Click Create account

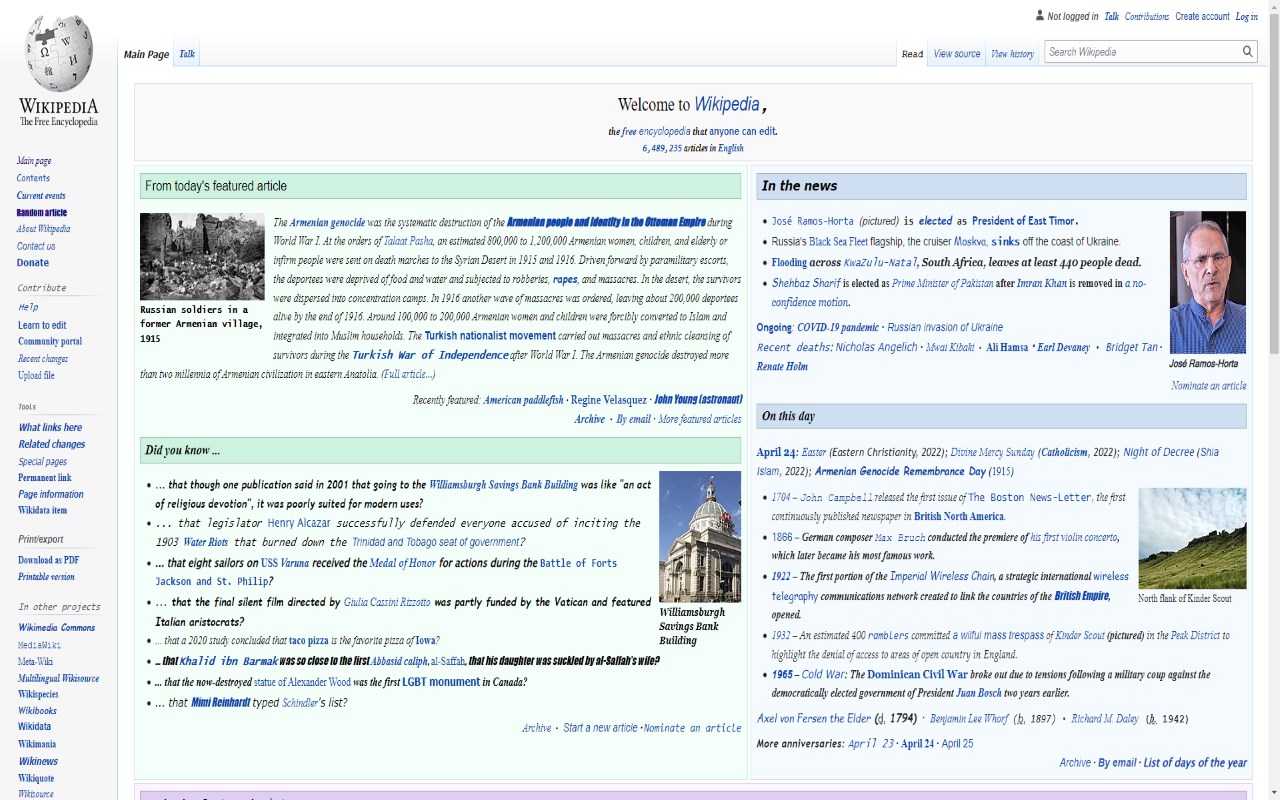click(x=1202, y=16)
